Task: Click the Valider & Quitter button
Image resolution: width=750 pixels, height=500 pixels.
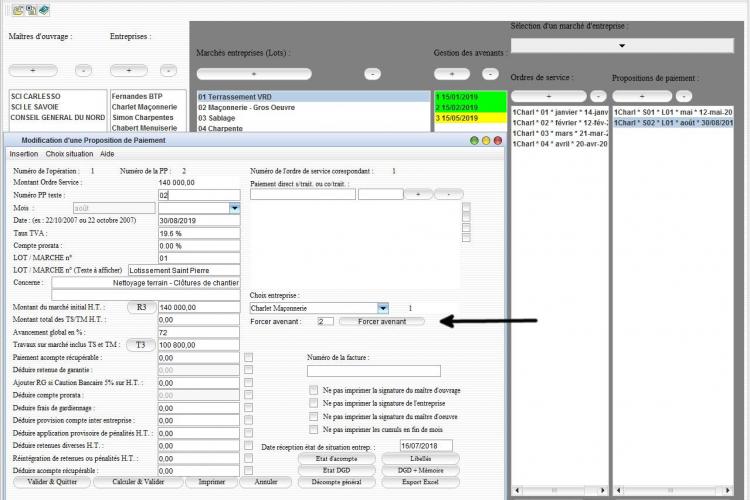Action: pyautogui.click(x=52, y=482)
